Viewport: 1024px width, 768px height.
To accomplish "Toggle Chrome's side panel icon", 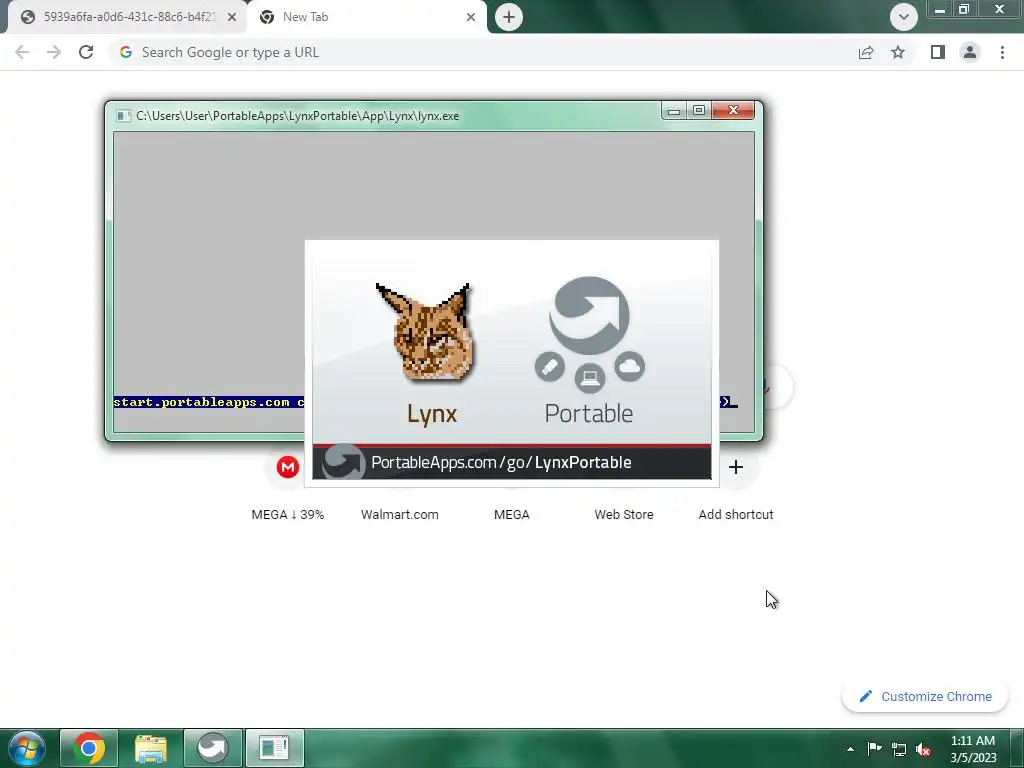I will [x=938, y=52].
